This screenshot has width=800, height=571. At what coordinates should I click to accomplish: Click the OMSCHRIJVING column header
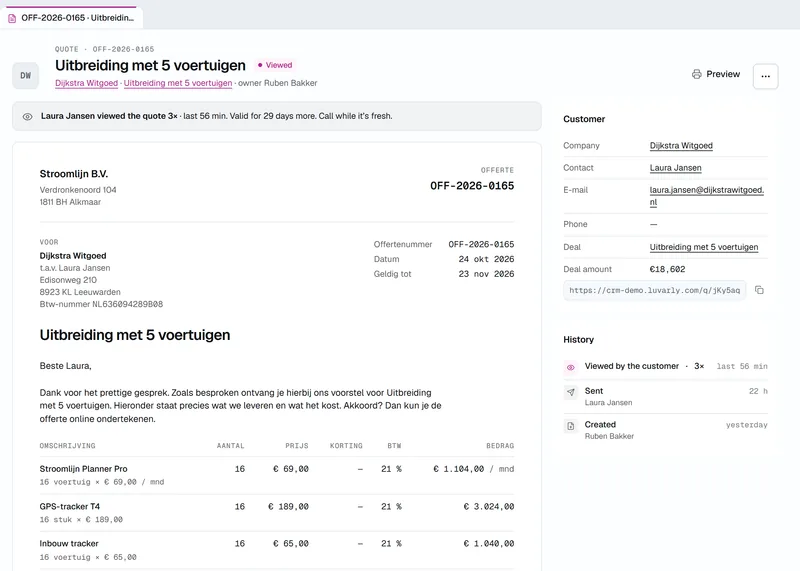pos(67,446)
